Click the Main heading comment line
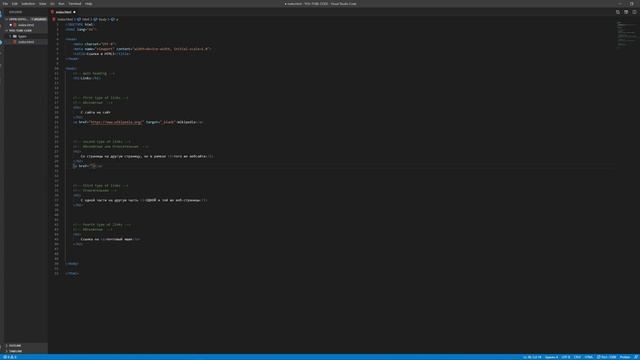 point(94,73)
